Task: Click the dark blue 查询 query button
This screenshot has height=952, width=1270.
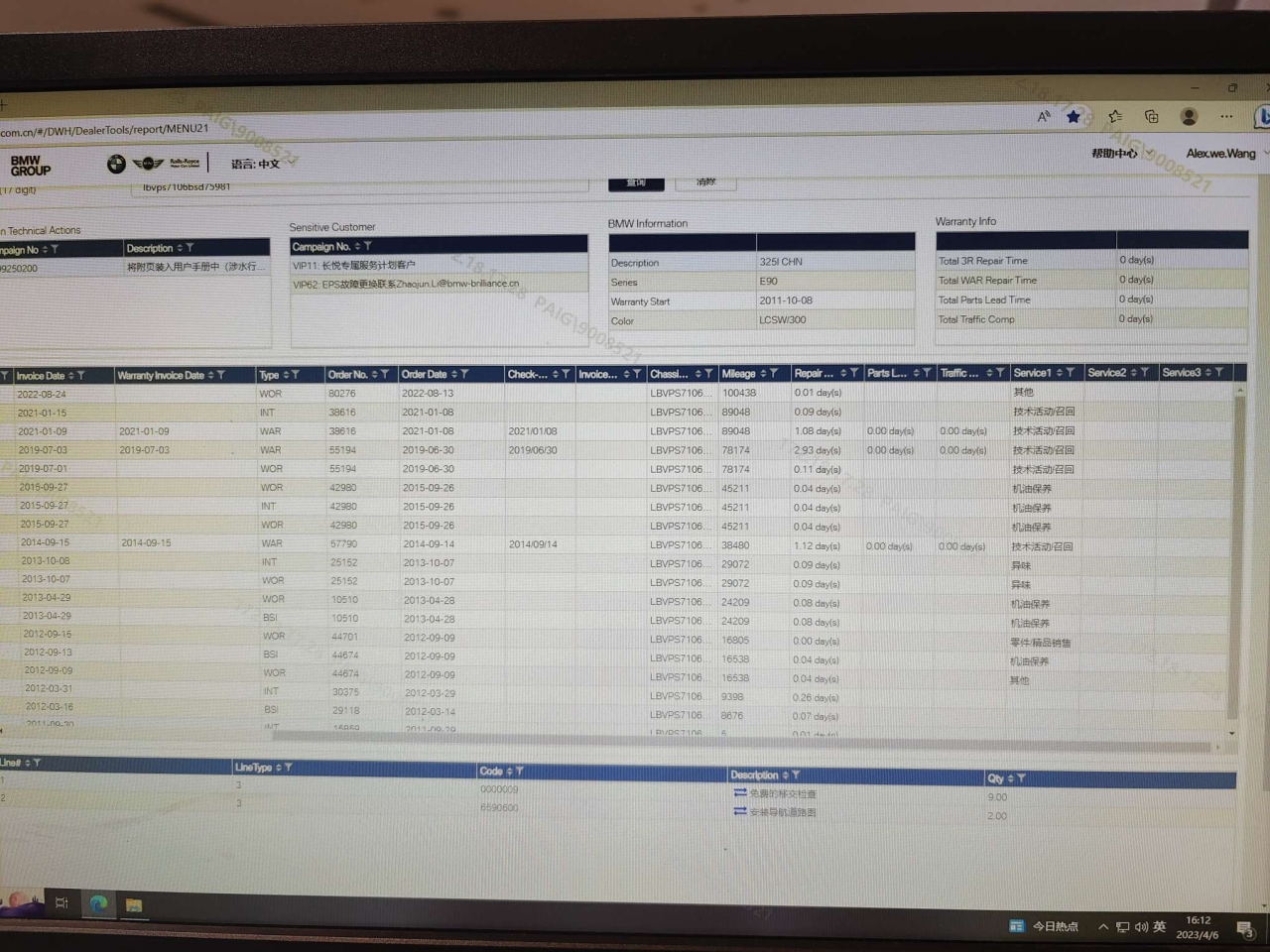Action: click(636, 183)
